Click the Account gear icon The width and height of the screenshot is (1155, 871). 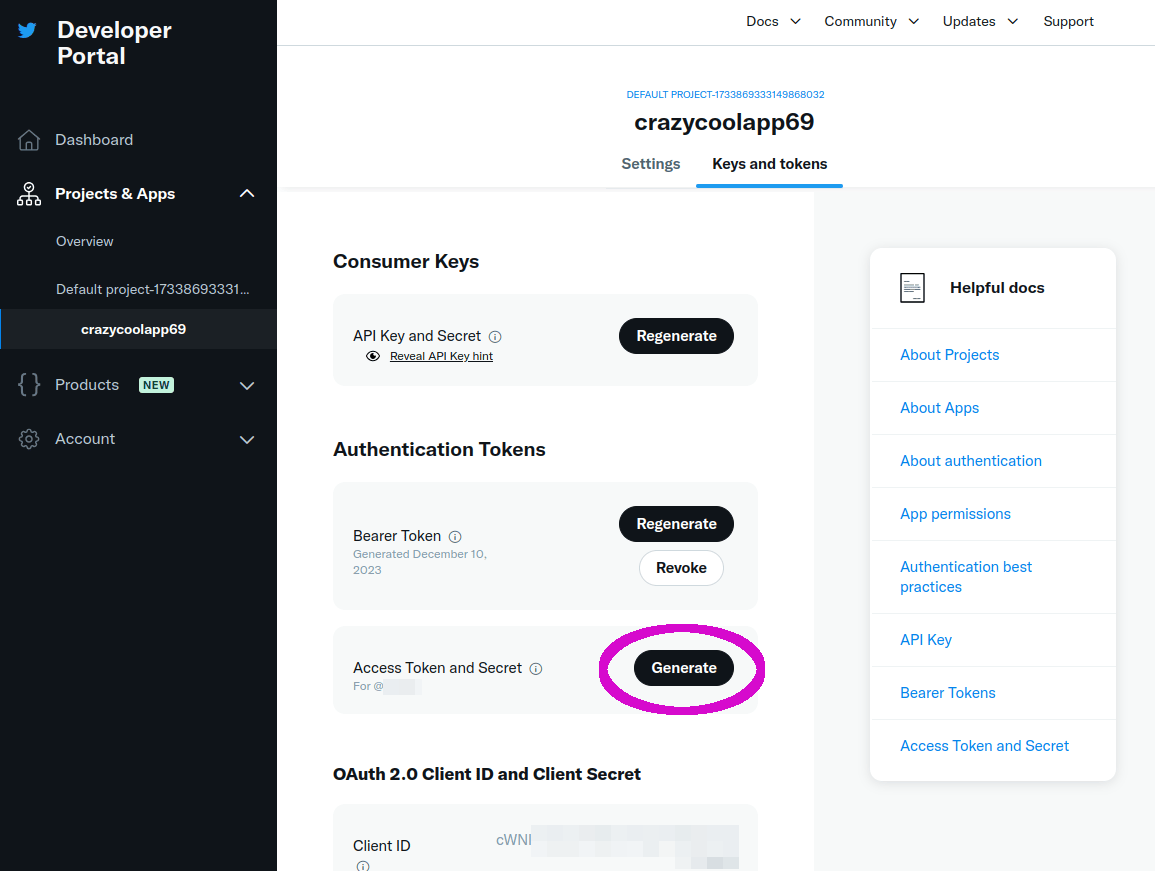pos(29,439)
